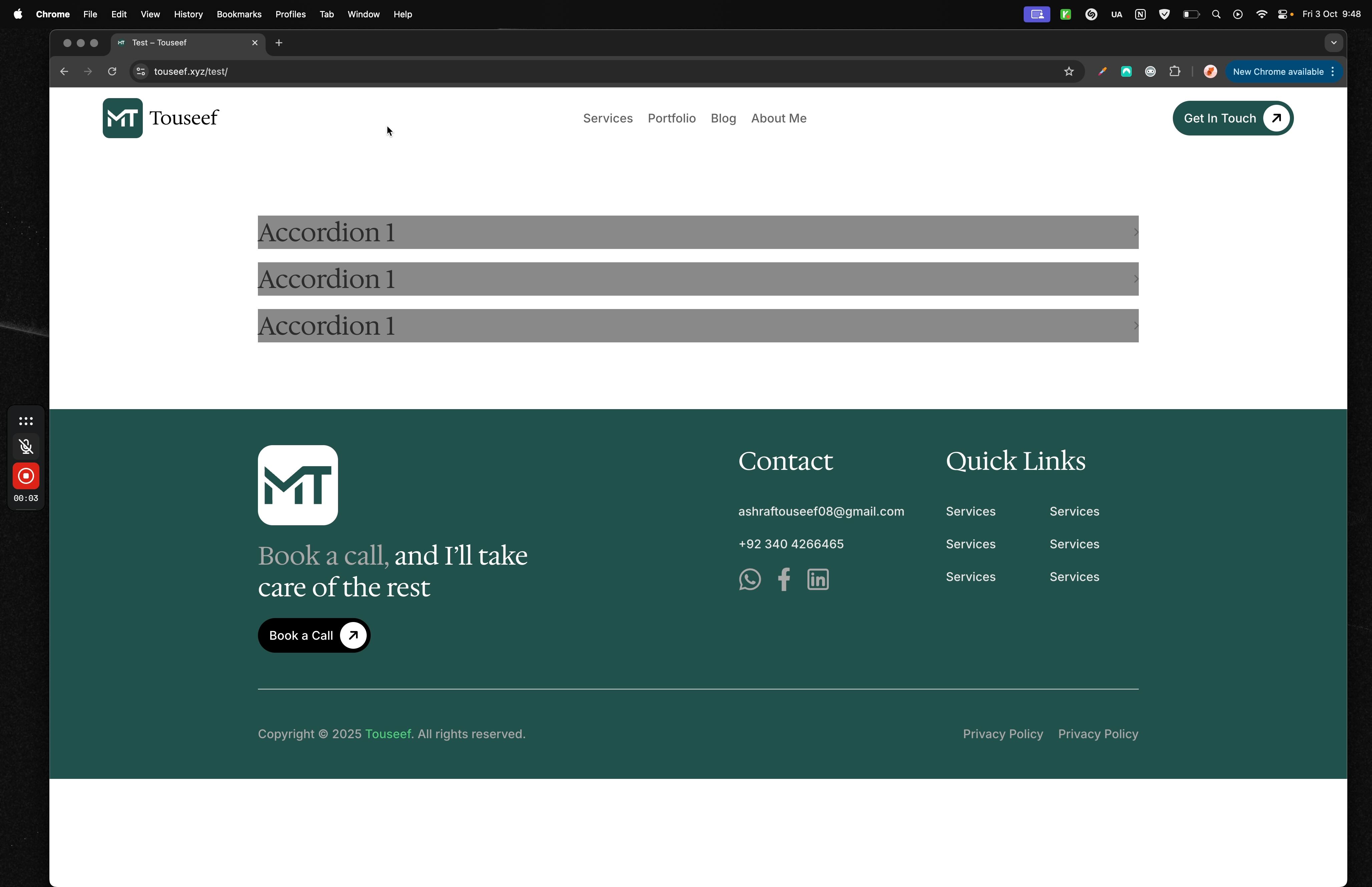Image resolution: width=1372 pixels, height=887 pixels.
Task: Stop the screen recording red button
Action: tap(26, 476)
